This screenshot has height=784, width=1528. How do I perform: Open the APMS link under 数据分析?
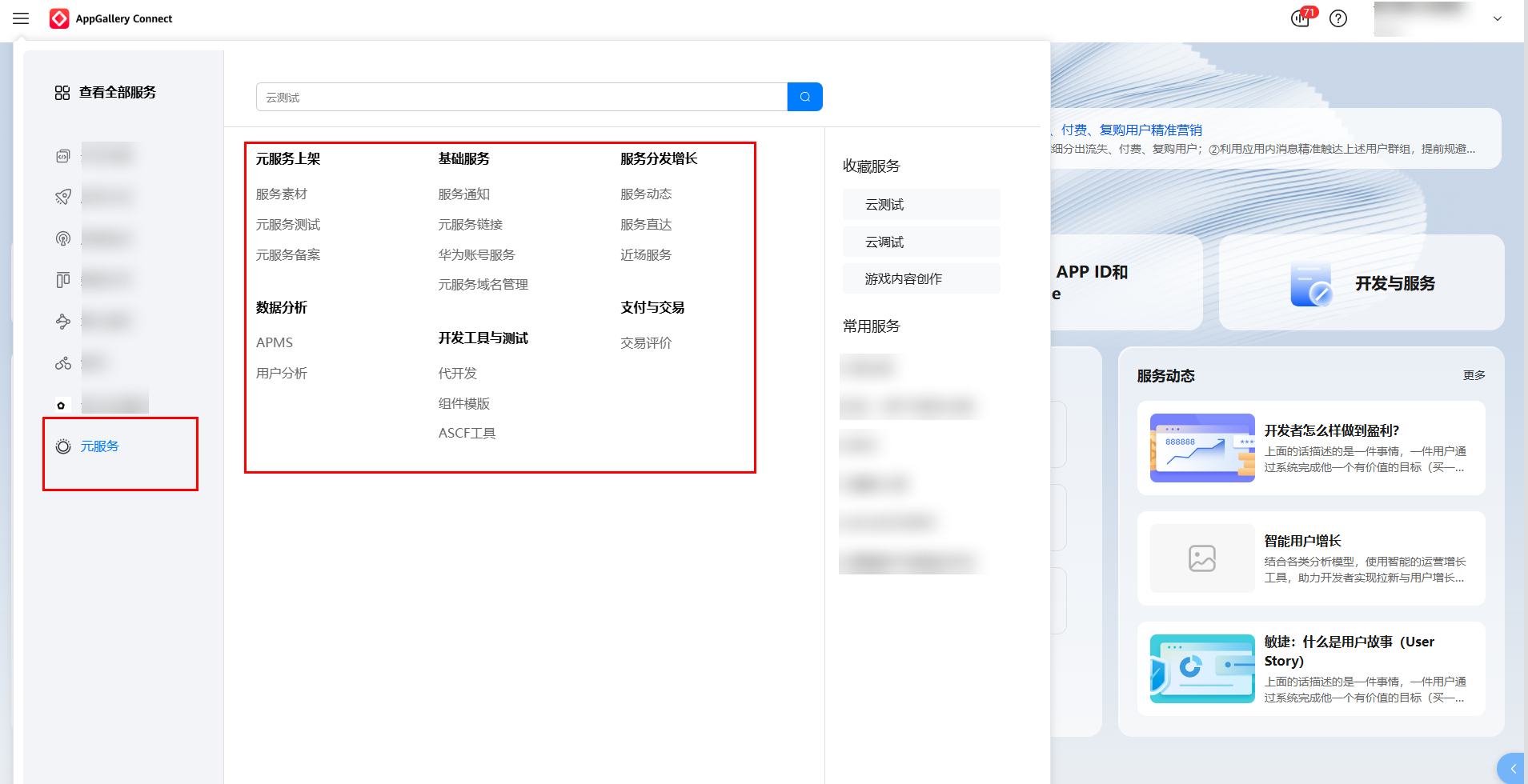coord(274,342)
